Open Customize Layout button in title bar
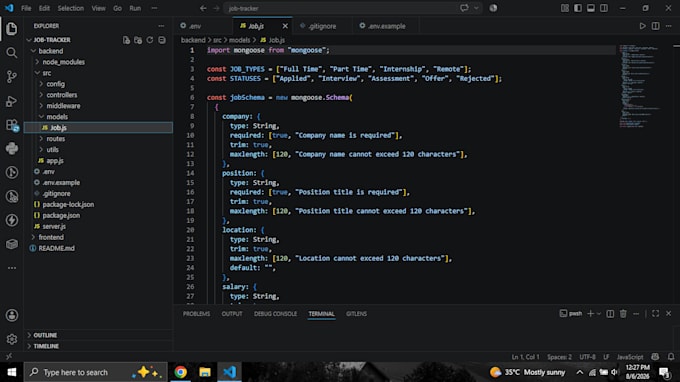The height and width of the screenshot is (382, 680). click(x=565, y=8)
